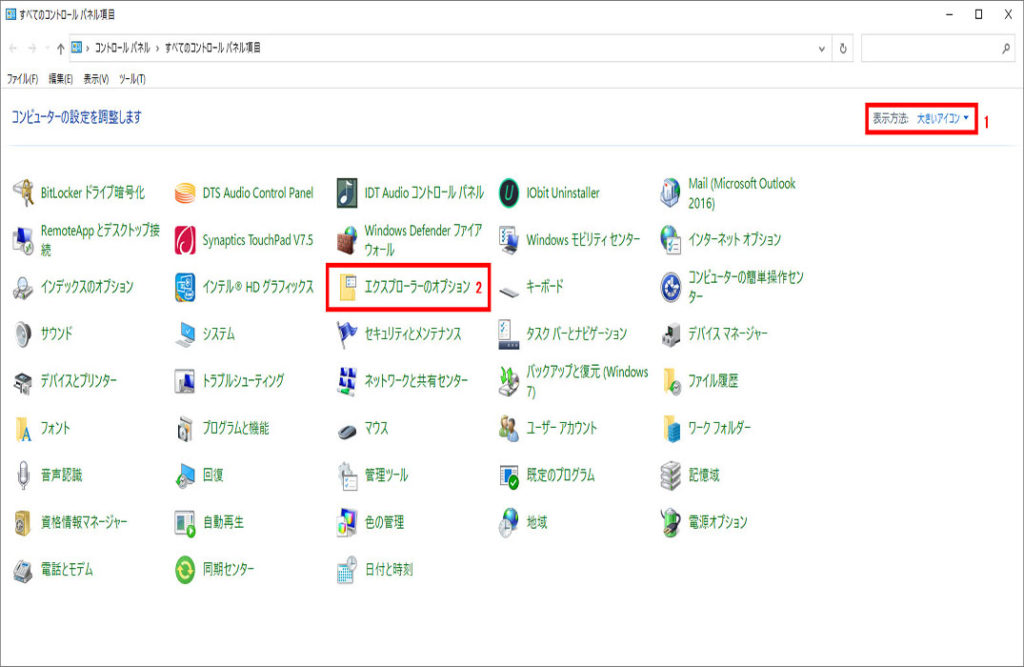Click the Control Panel search box
The image size is (1024, 667).
tap(930, 48)
